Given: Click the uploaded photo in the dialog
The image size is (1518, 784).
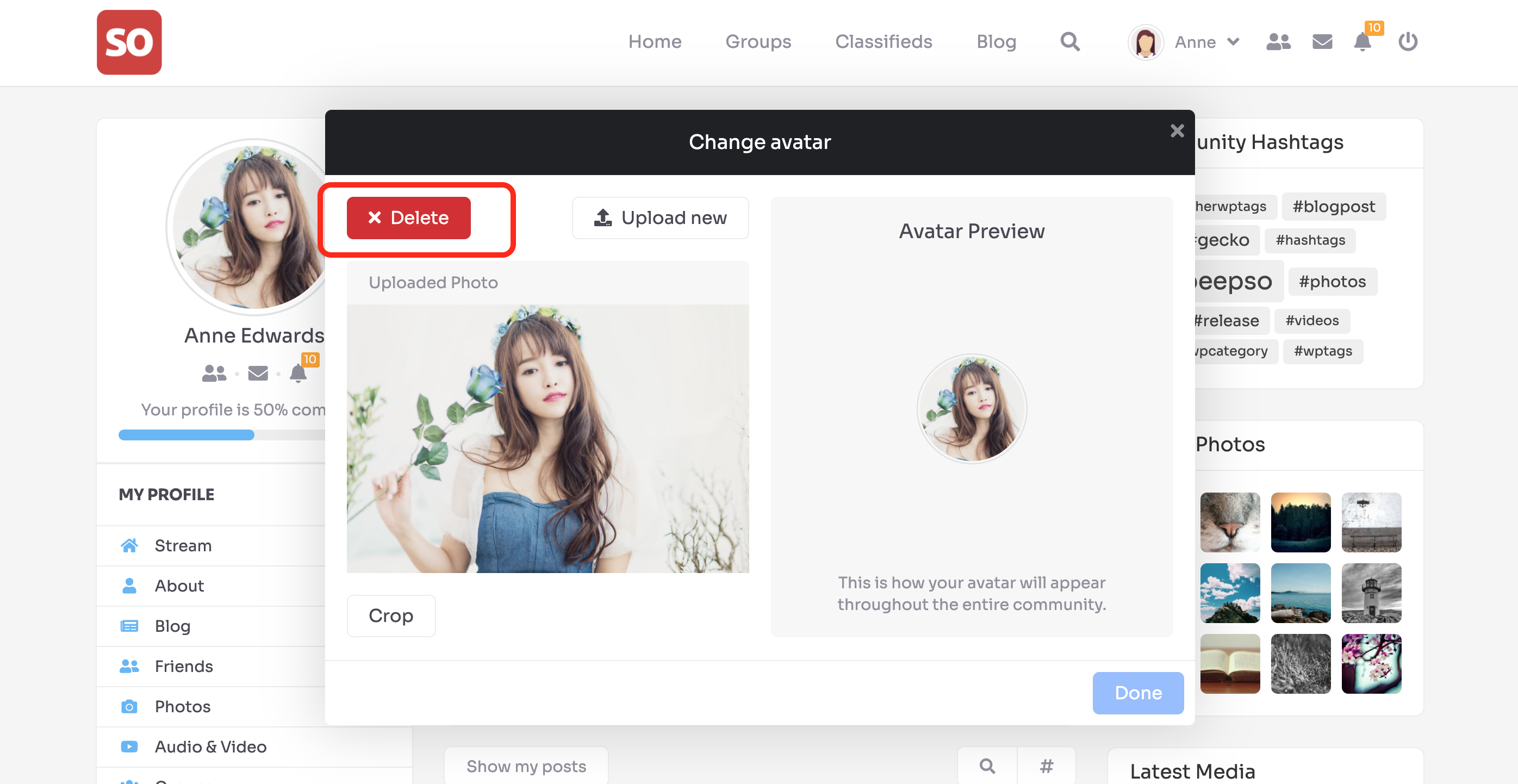Looking at the screenshot, I should click(x=548, y=438).
